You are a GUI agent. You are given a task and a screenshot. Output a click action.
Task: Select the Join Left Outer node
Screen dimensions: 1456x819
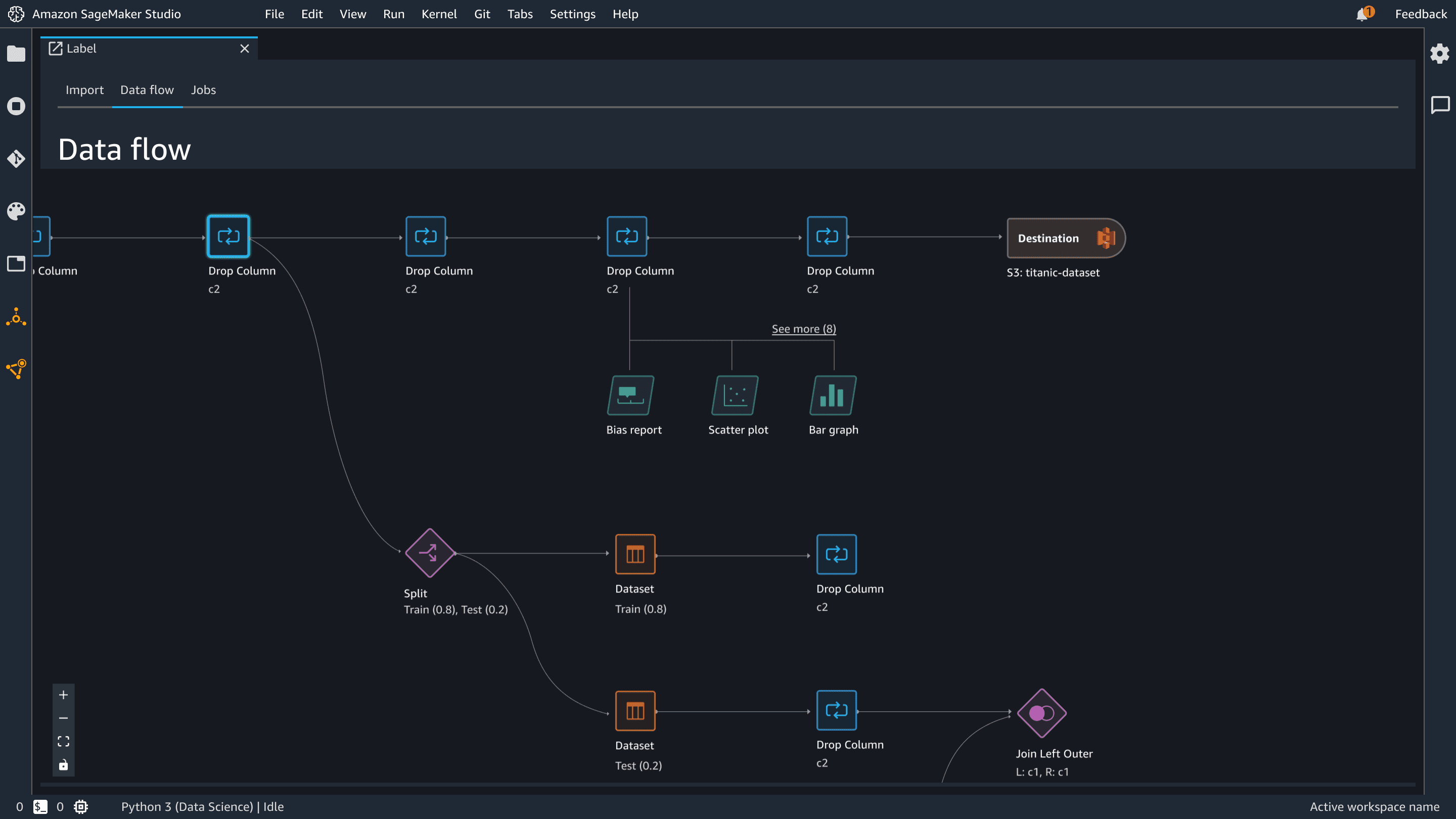[x=1041, y=713]
